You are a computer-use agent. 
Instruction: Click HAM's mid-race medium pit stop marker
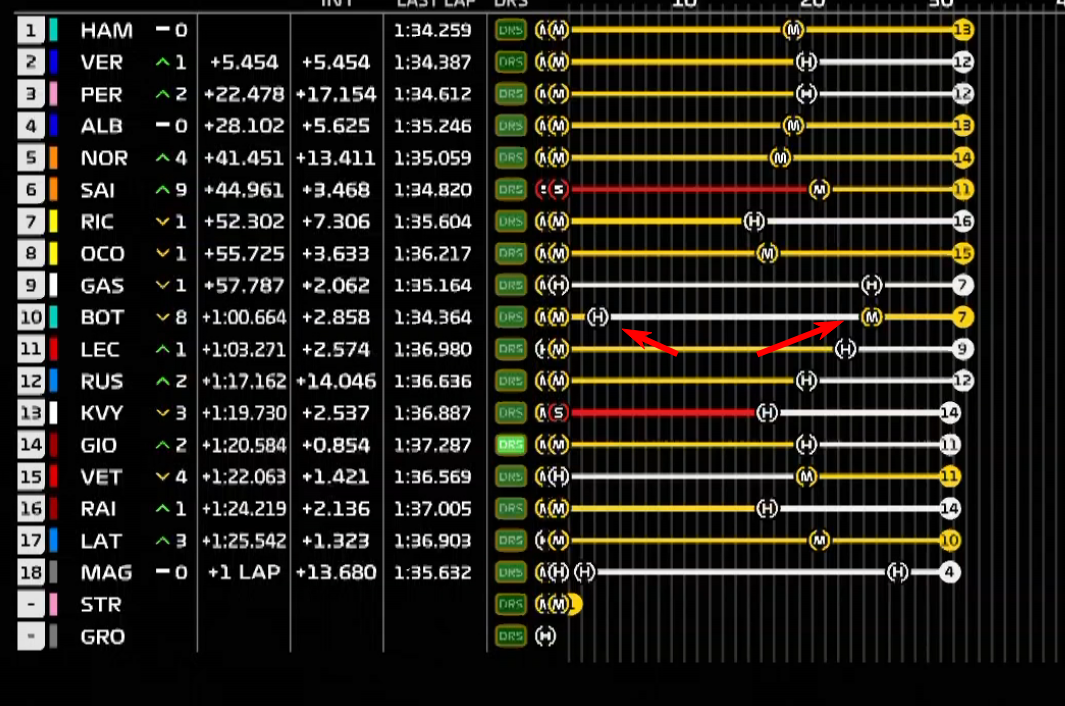point(793,30)
